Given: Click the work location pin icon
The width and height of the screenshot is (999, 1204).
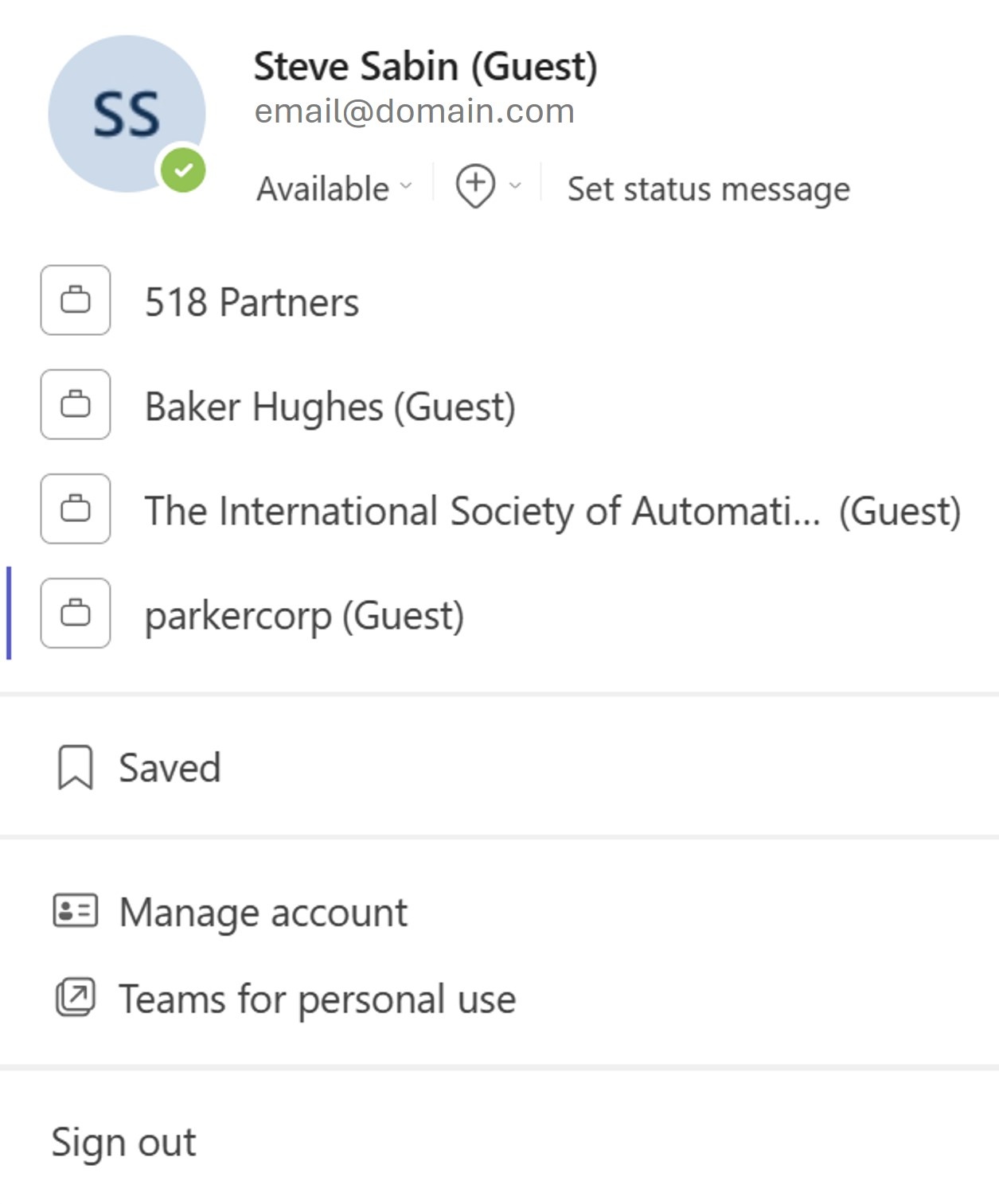Looking at the screenshot, I should 475,186.
